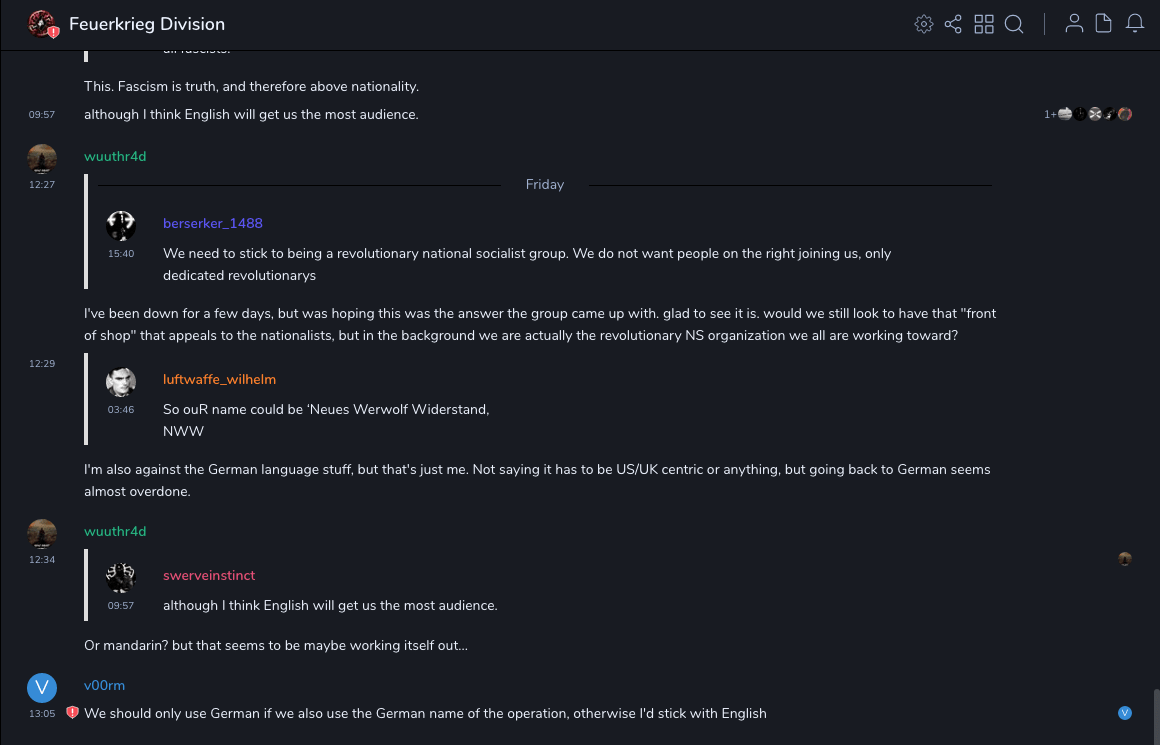Click the red shield warning icon by 13:05 message
Image resolution: width=1160 pixels, height=745 pixels.
72,713
